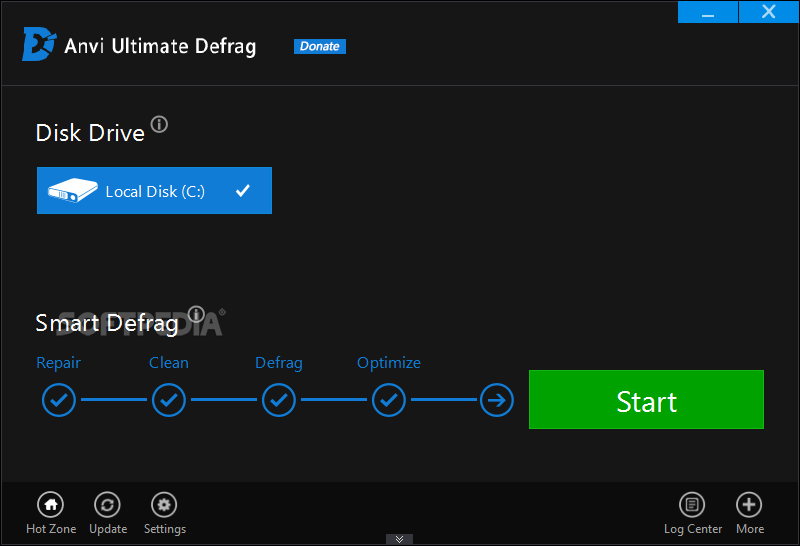Screen dimensions: 800x546
Task: Show info next to Disk Drive heading
Action: [x=159, y=124]
